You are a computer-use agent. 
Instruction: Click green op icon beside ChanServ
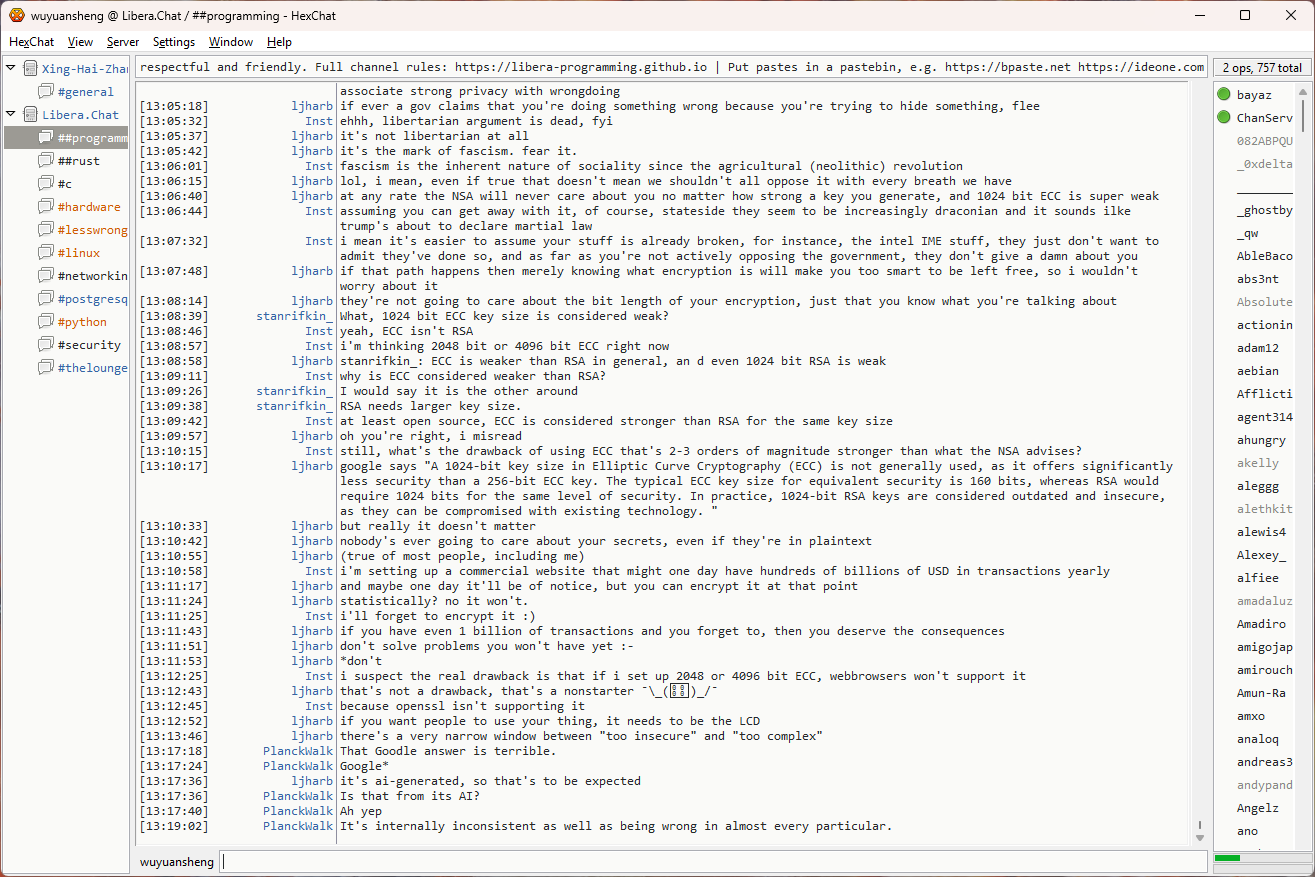click(1224, 118)
